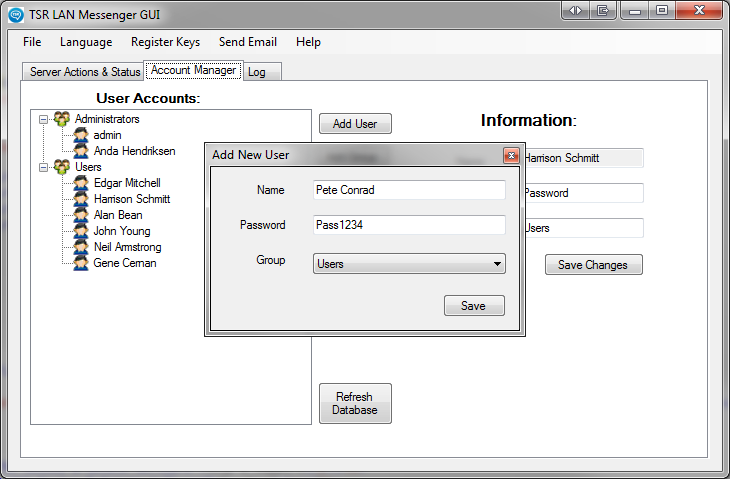Screen dimensions: 730x479
Task: Click the Administrators group icon
Action: coord(62,119)
